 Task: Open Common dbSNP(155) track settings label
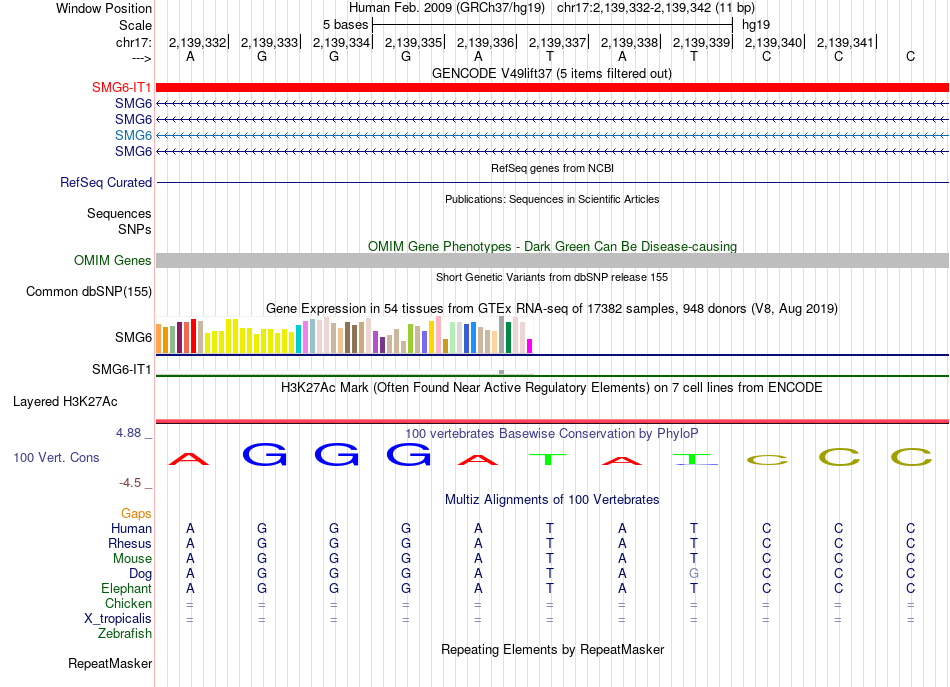(89, 291)
